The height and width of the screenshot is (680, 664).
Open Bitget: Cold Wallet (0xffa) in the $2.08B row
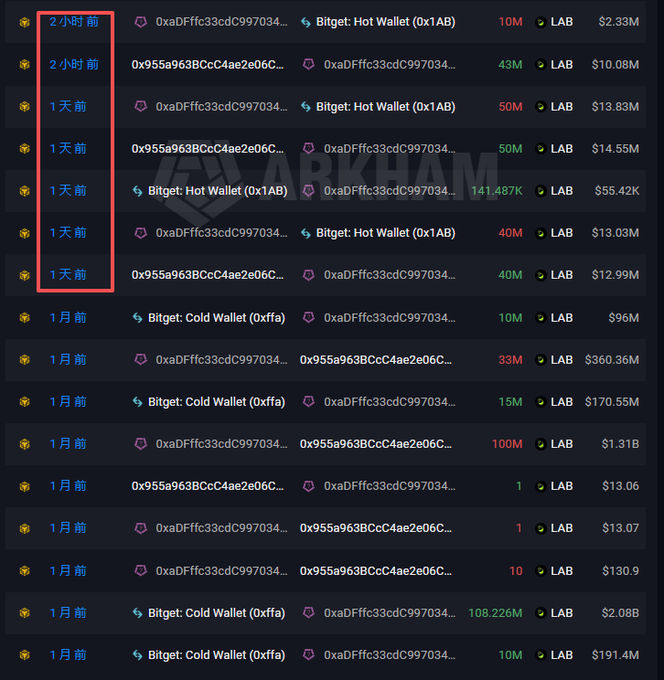click(216, 613)
